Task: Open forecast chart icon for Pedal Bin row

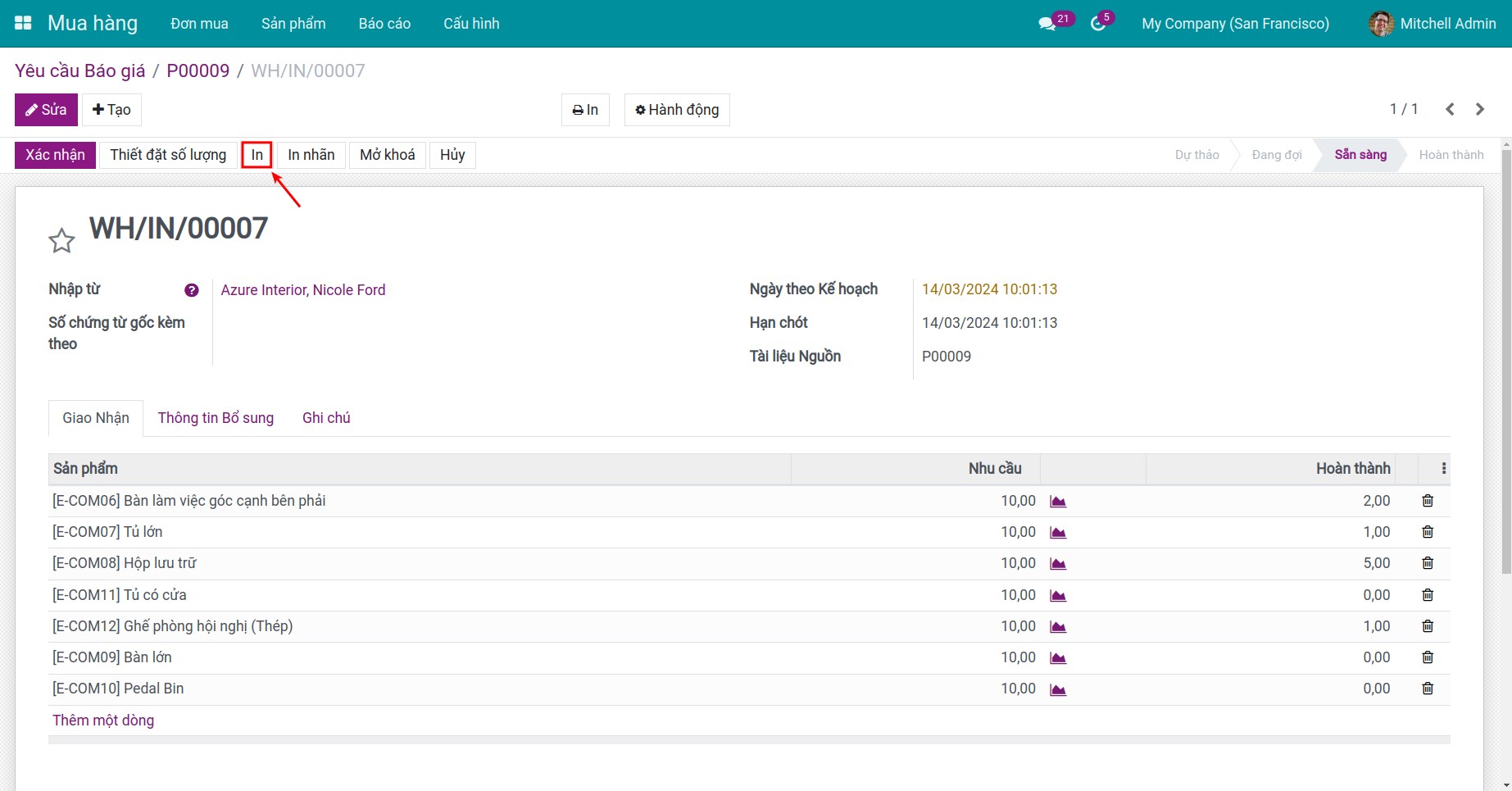Action: tap(1058, 689)
